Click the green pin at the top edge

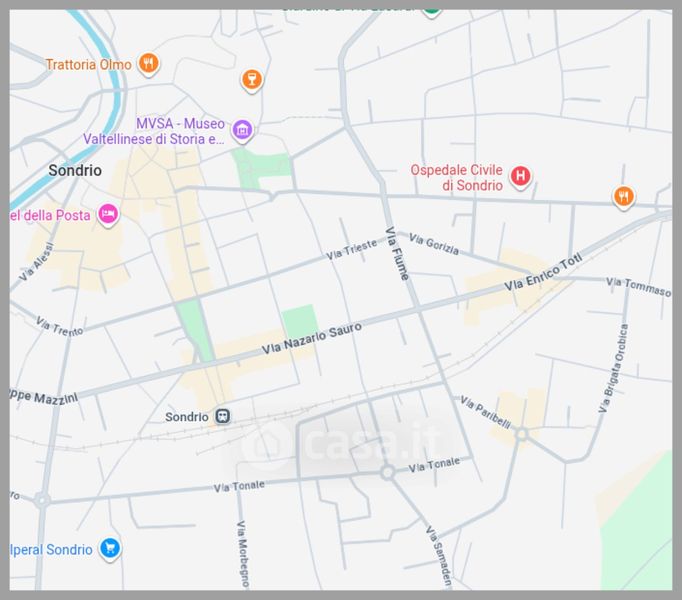tap(431, 8)
